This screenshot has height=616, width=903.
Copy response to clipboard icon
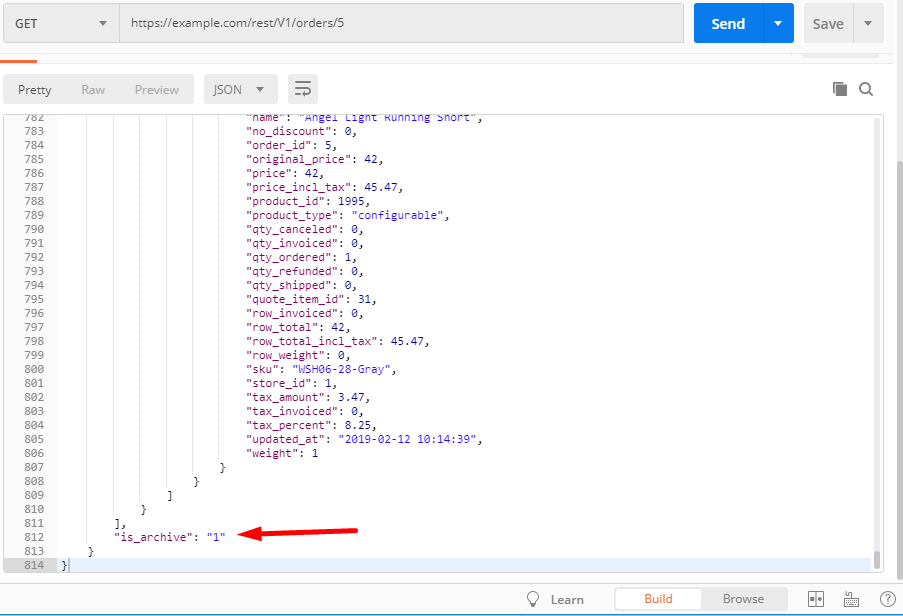[x=840, y=89]
